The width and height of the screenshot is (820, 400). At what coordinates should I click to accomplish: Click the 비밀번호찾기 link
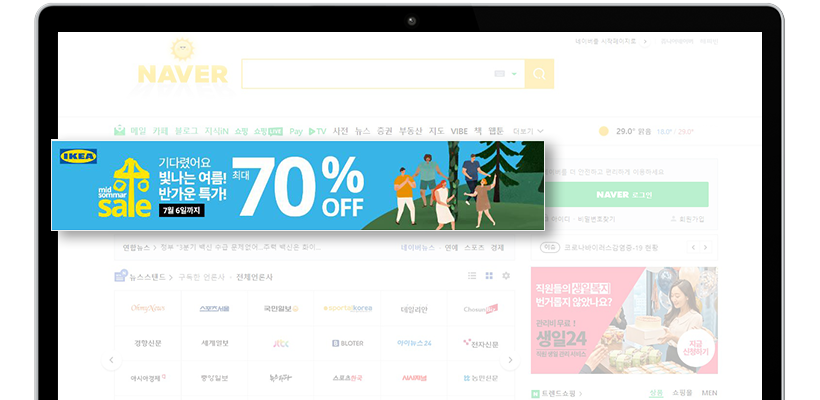point(596,220)
